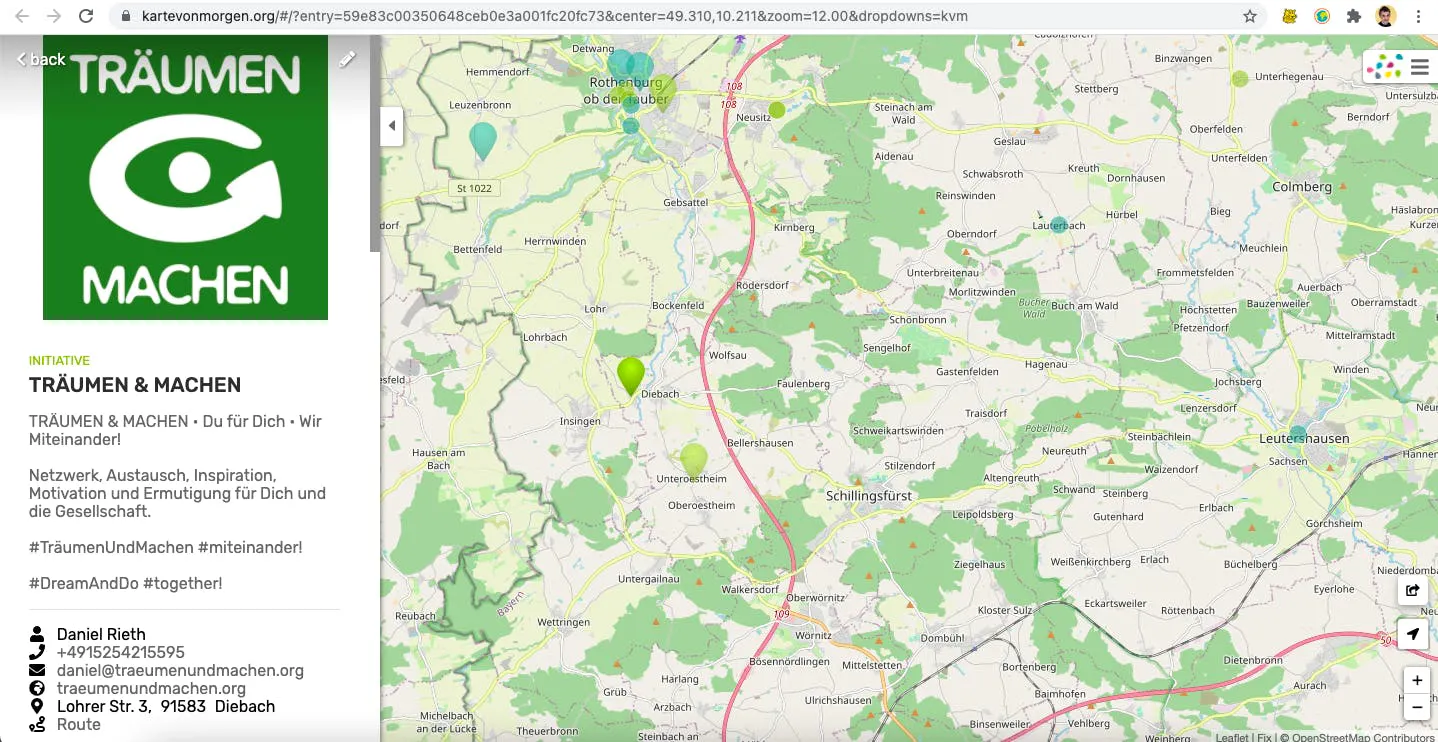
Task: Zoom out with the minus button
Action: (x=1416, y=707)
